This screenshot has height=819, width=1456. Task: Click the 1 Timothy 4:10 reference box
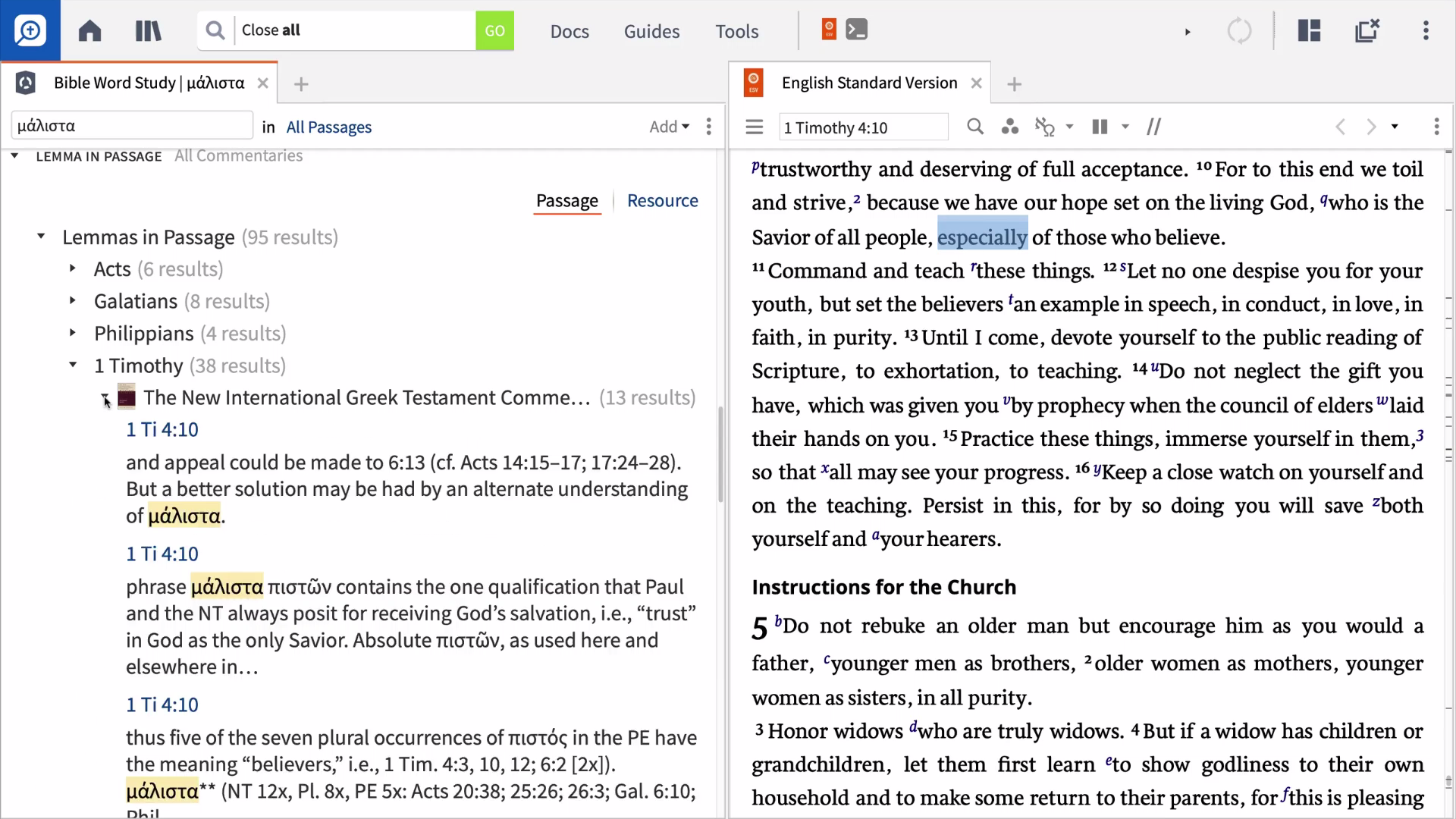(x=864, y=127)
